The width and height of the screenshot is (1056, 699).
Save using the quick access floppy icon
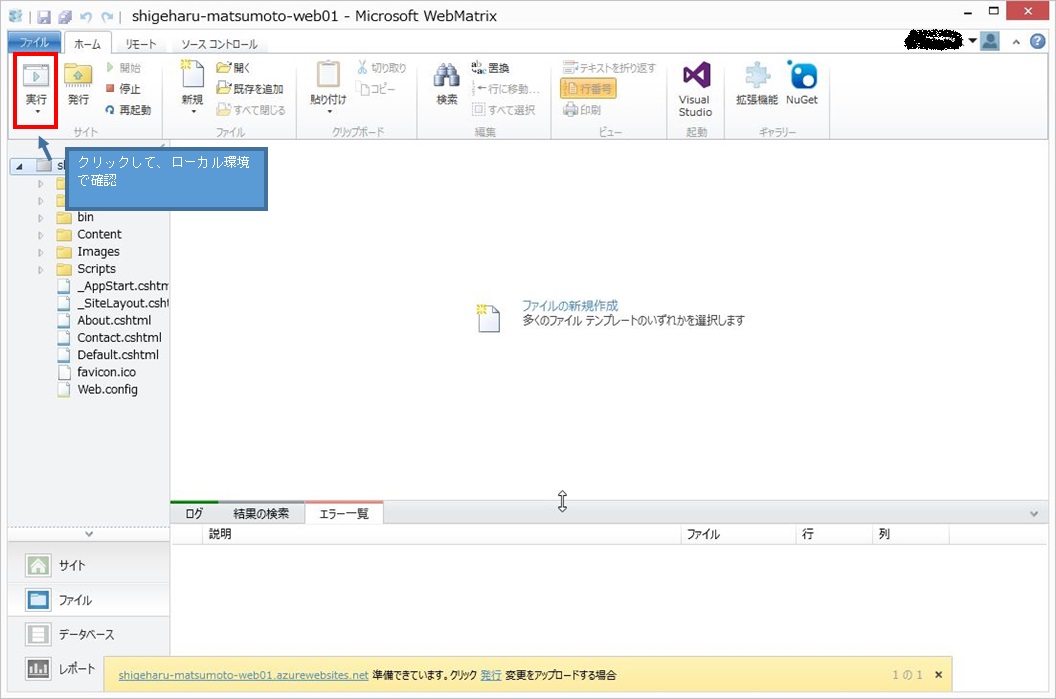[x=44, y=17]
